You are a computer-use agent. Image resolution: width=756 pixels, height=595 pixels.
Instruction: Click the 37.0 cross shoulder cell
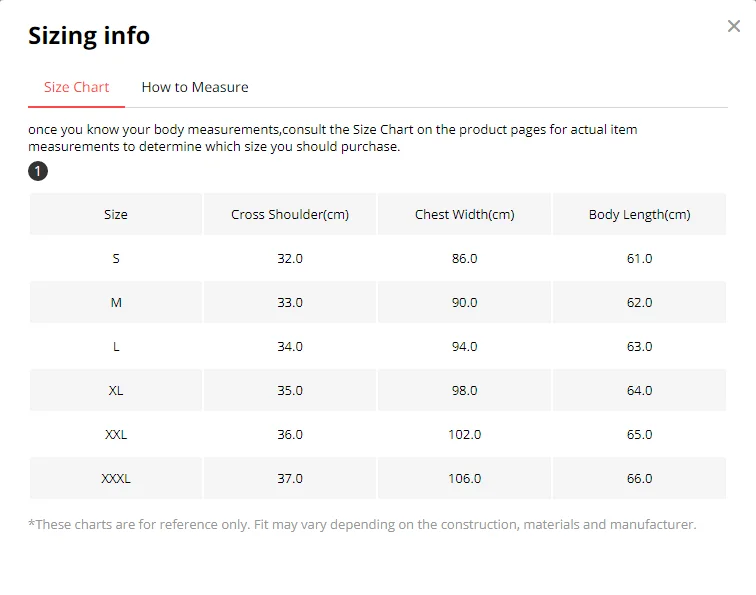tap(290, 478)
